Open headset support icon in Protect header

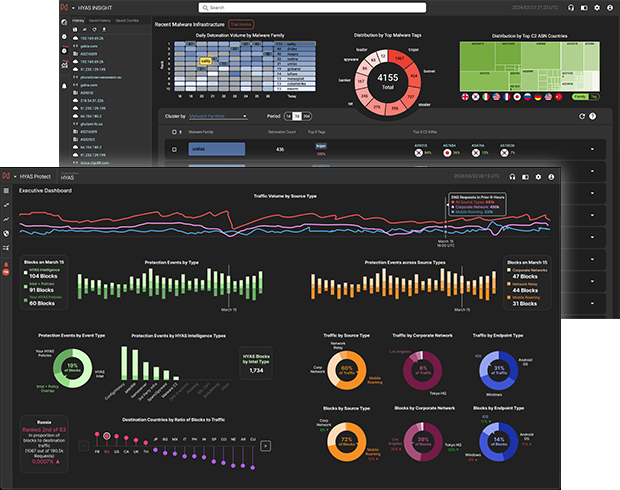click(x=512, y=177)
